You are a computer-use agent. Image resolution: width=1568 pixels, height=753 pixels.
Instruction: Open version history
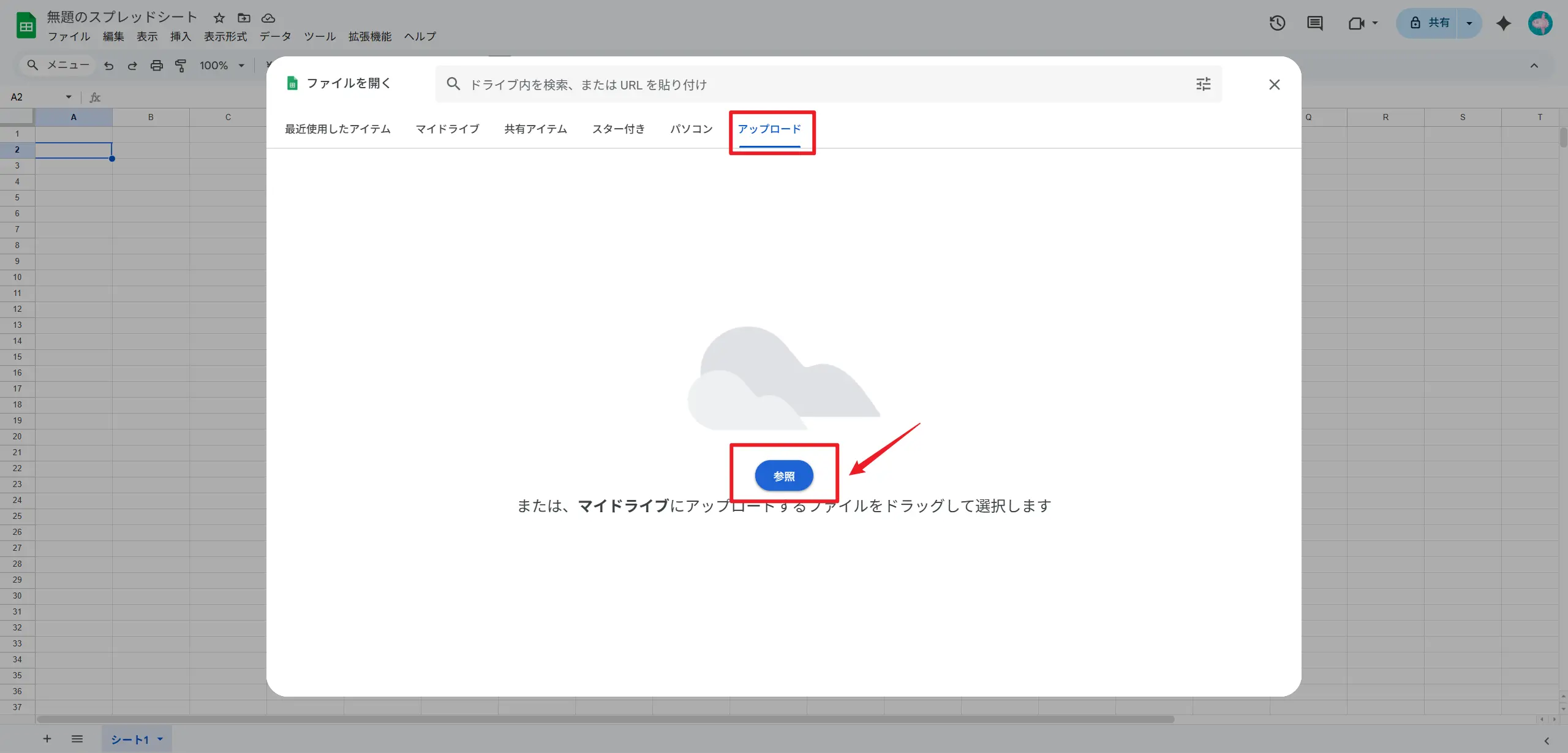tap(1278, 23)
